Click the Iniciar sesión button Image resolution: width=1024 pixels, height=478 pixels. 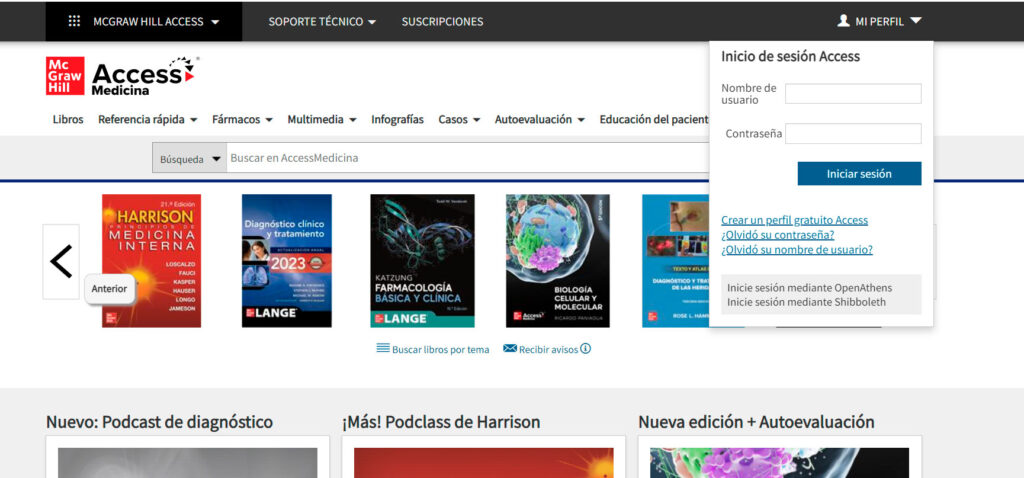pos(859,174)
